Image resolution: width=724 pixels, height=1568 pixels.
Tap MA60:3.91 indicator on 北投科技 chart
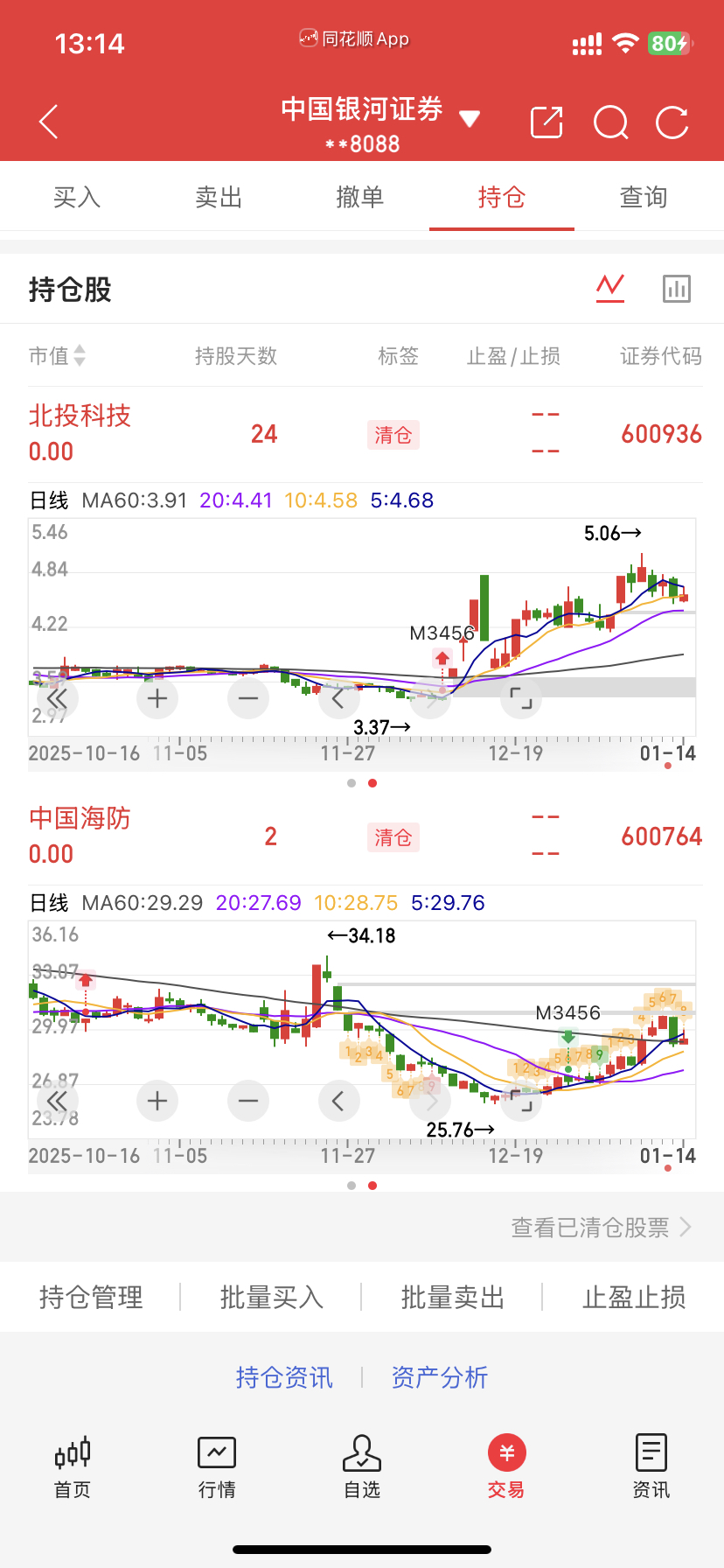(x=135, y=500)
